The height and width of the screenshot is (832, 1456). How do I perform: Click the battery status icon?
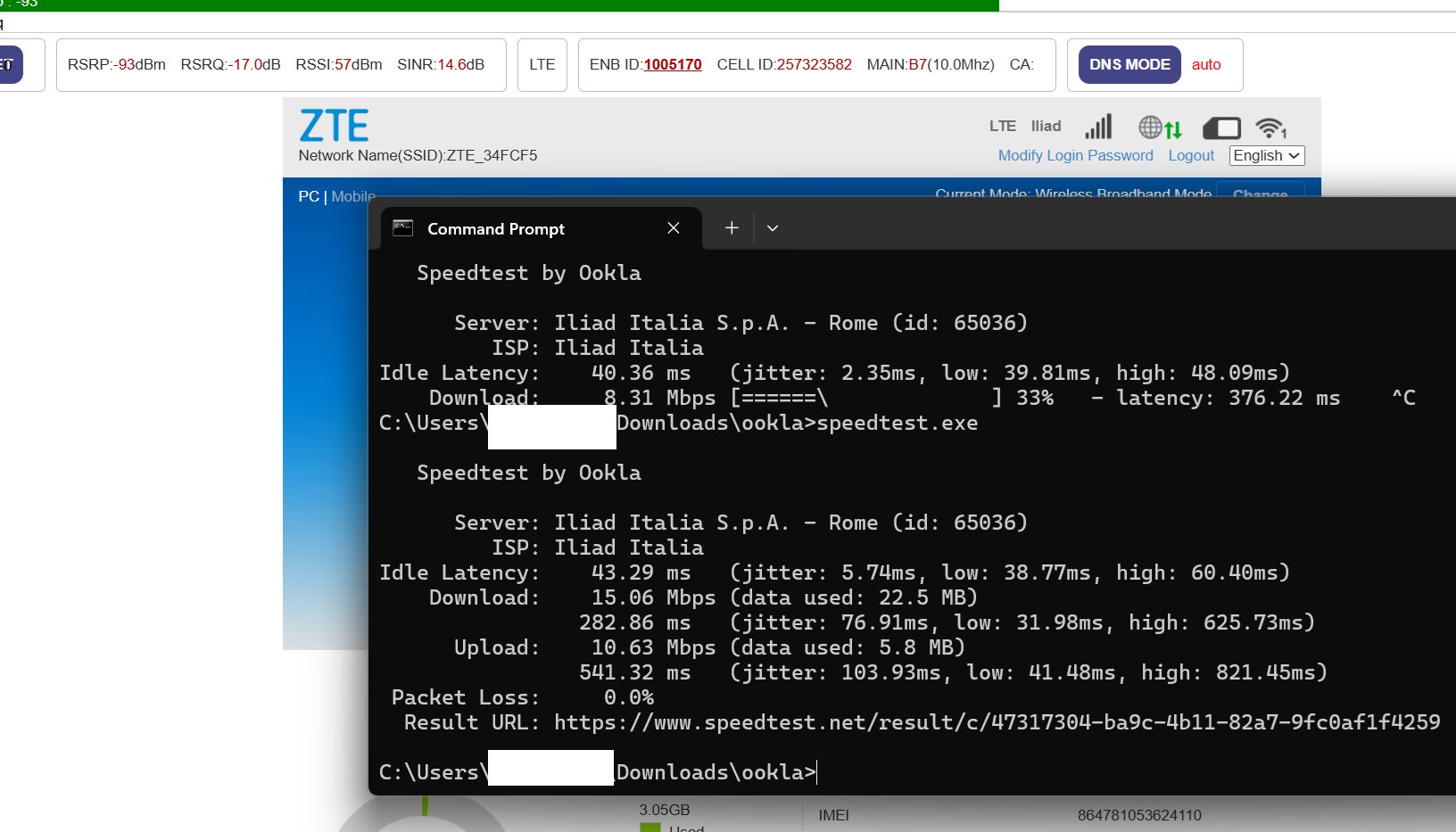pyautogui.click(x=1221, y=128)
